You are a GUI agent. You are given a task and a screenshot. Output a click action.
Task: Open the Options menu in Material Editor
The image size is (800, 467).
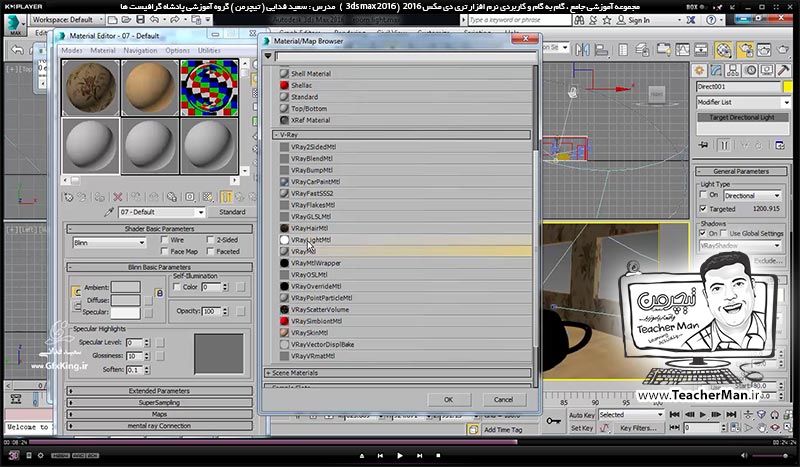[178, 51]
